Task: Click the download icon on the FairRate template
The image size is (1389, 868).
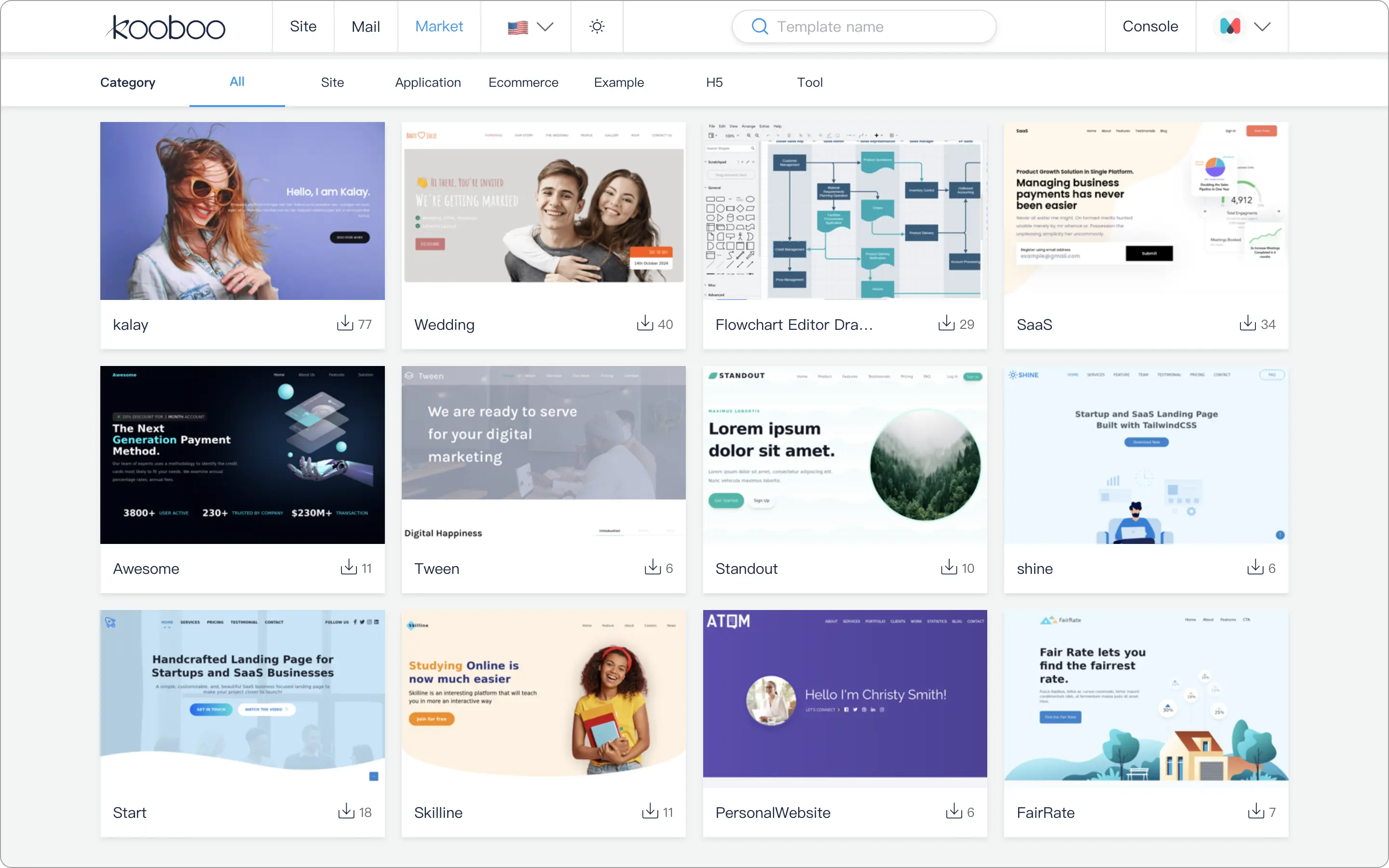Action: click(1255, 812)
